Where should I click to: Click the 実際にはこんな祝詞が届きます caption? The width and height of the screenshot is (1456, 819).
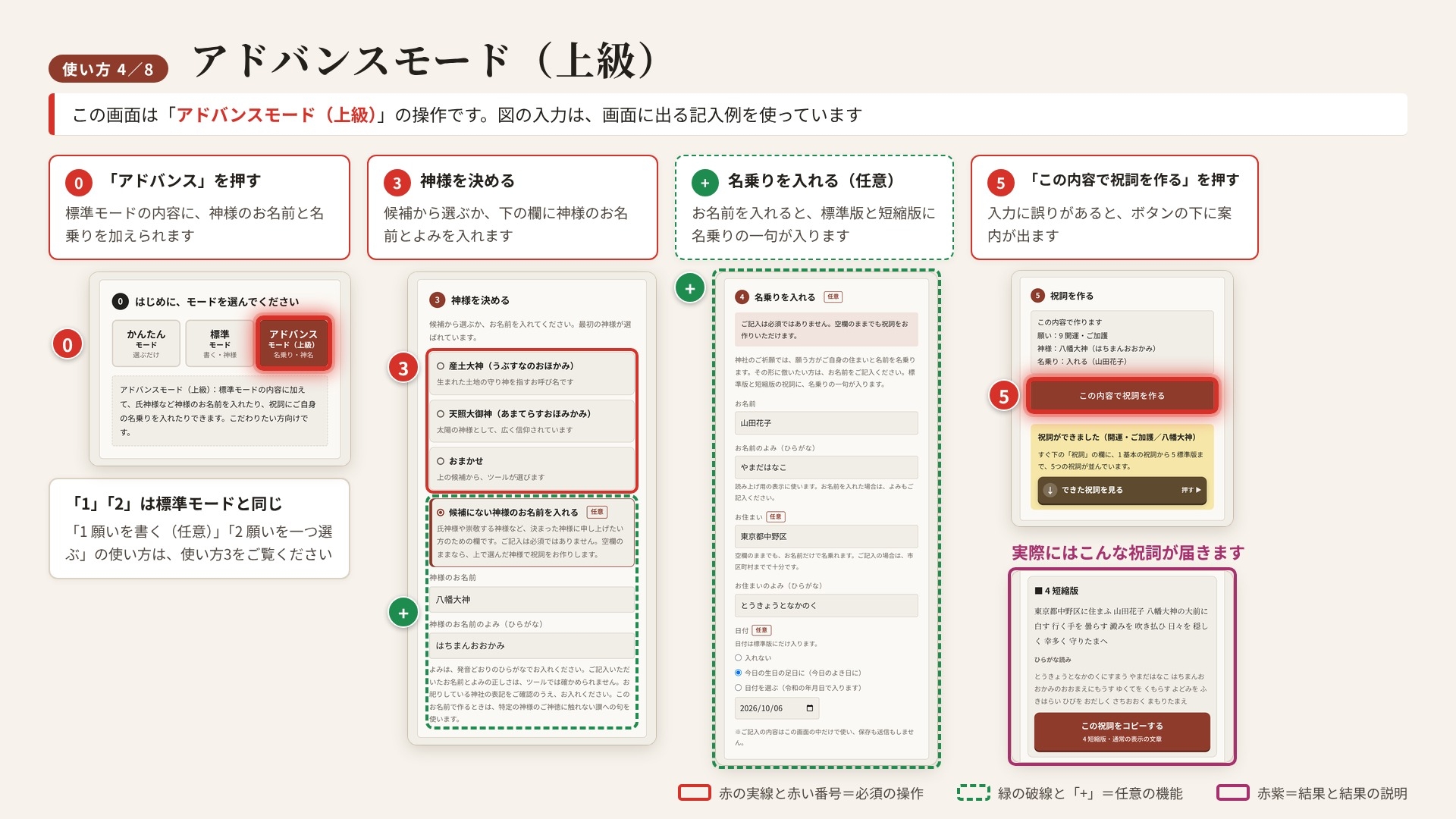(x=1128, y=553)
